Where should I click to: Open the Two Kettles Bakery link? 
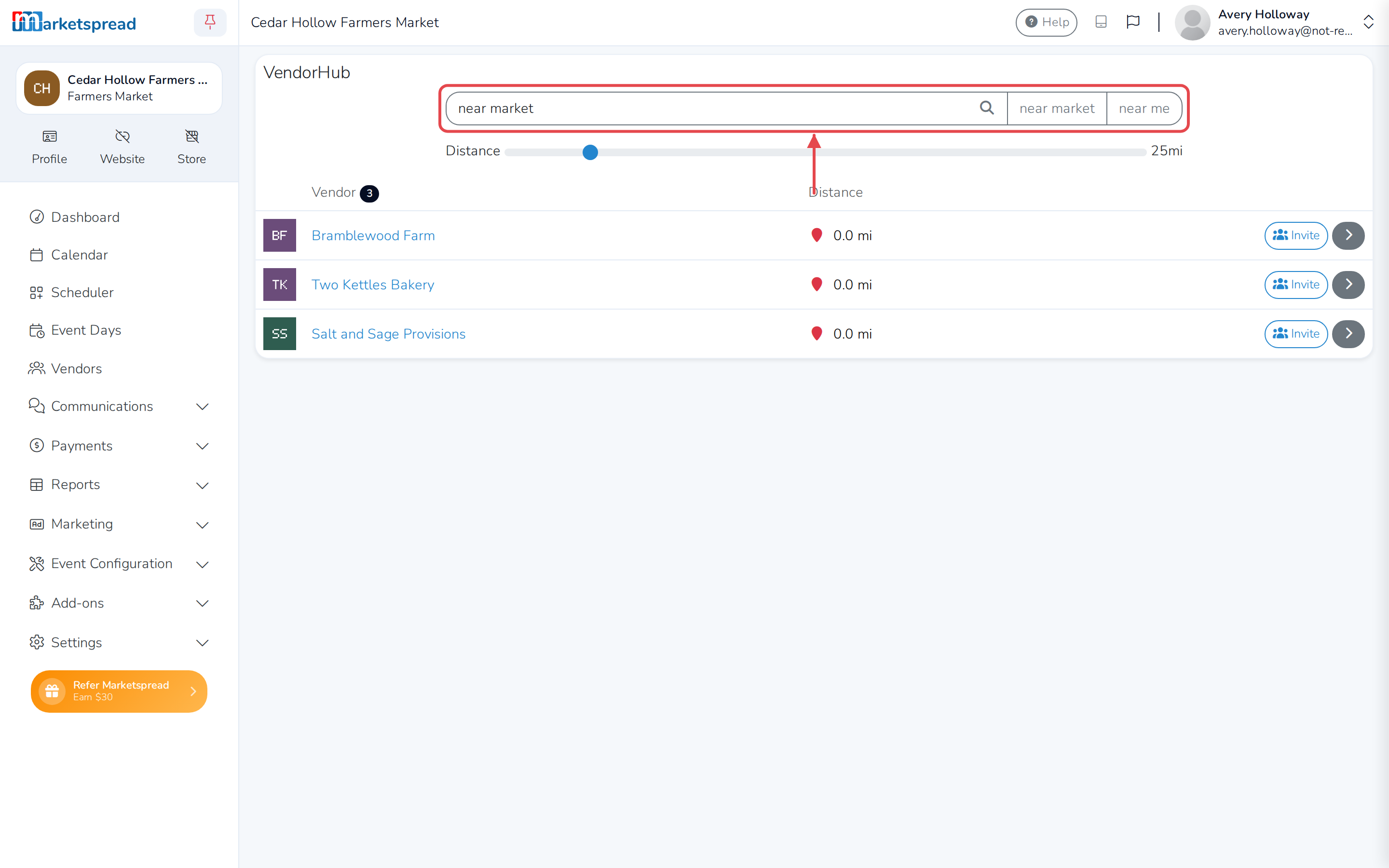[372, 284]
